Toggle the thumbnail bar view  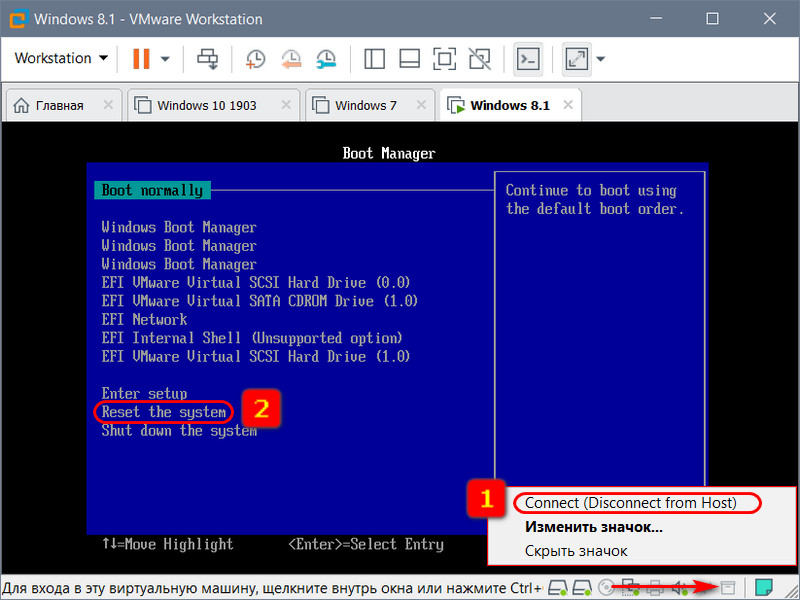coord(409,59)
